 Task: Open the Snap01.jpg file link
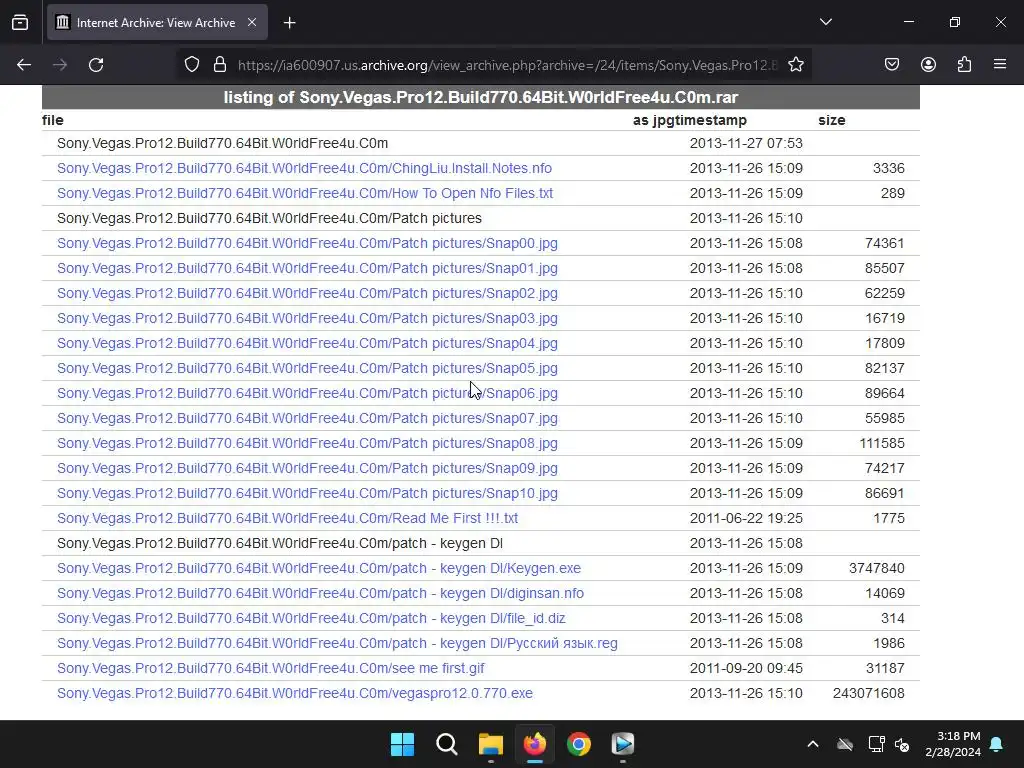pyautogui.click(x=307, y=268)
